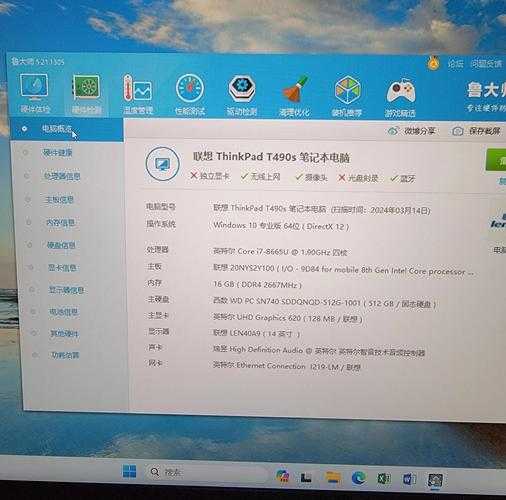The width and height of the screenshot is (506, 500).
Task: Select 显示器信息 in the sidebar
Action: pyautogui.click(x=67, y=290)
